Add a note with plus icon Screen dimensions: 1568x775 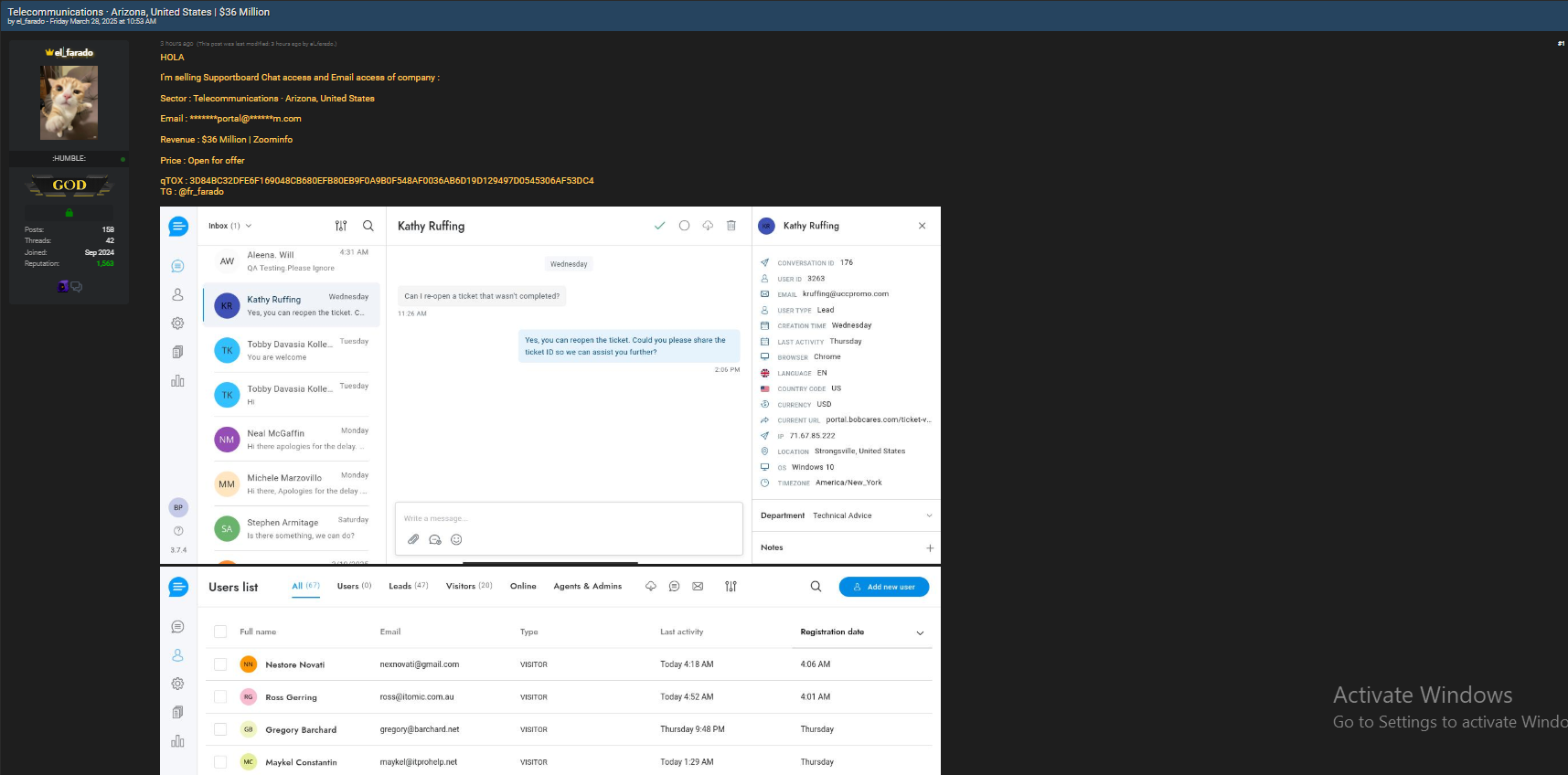click(930, 548)
